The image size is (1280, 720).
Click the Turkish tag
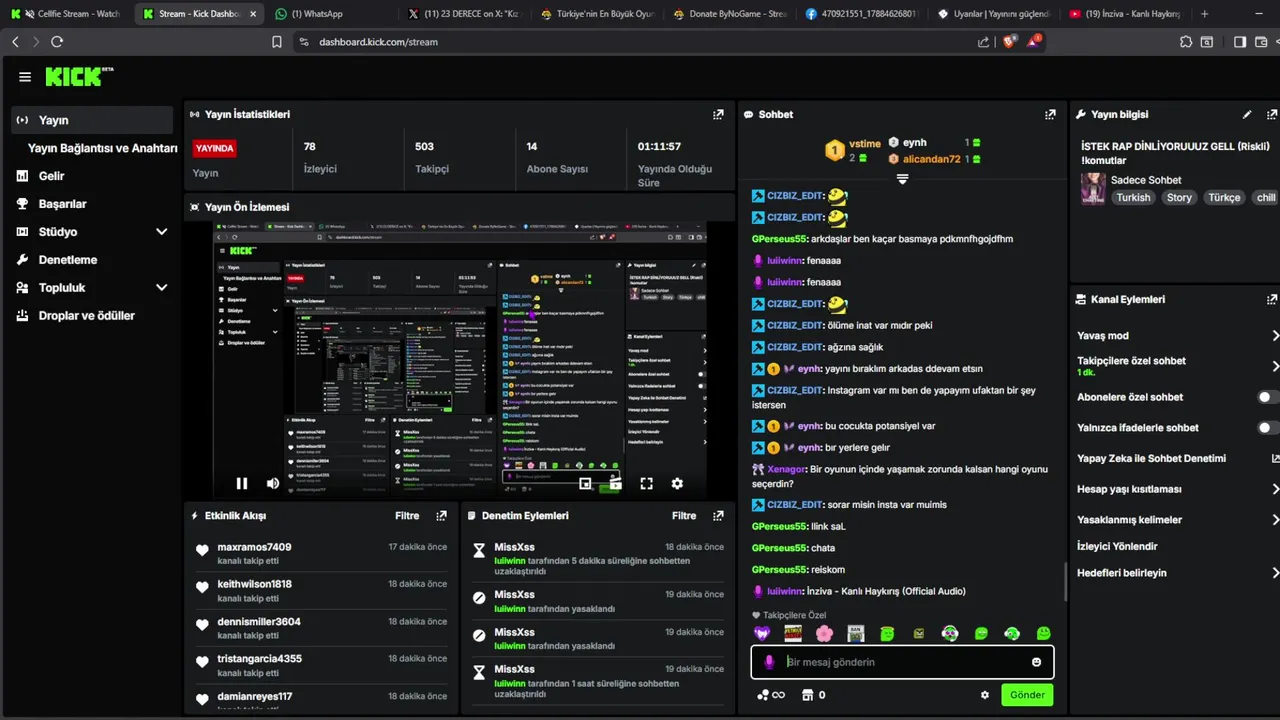tap(1134, 198)
